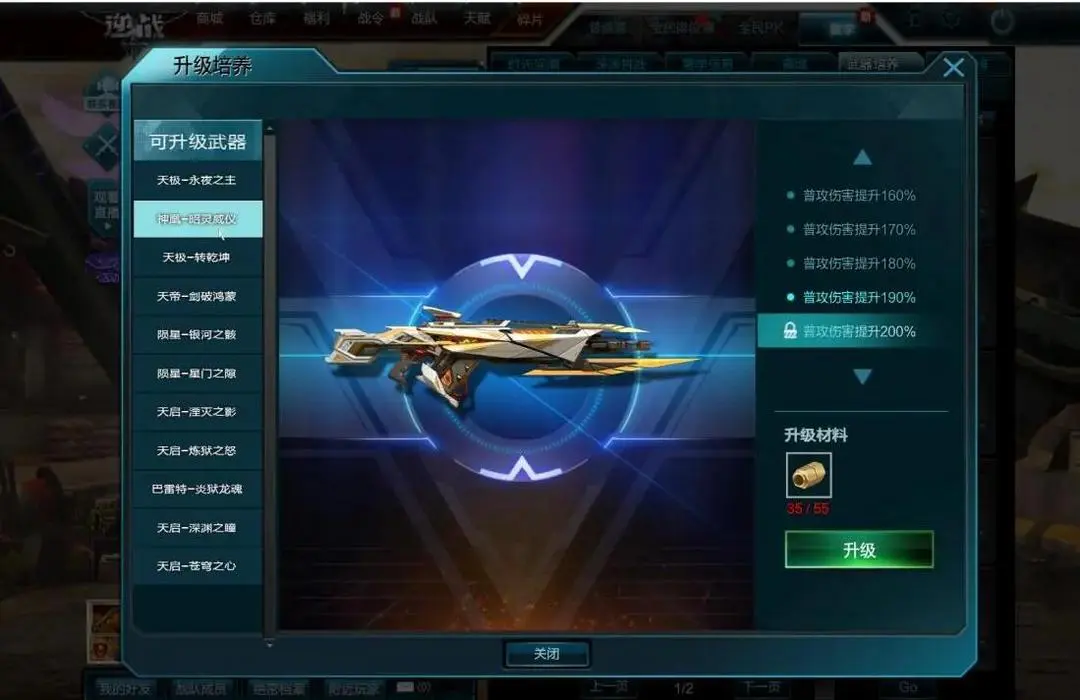Click the up arrow above upgrade levels
The image size is (1080, 700).
coord(862,158)
